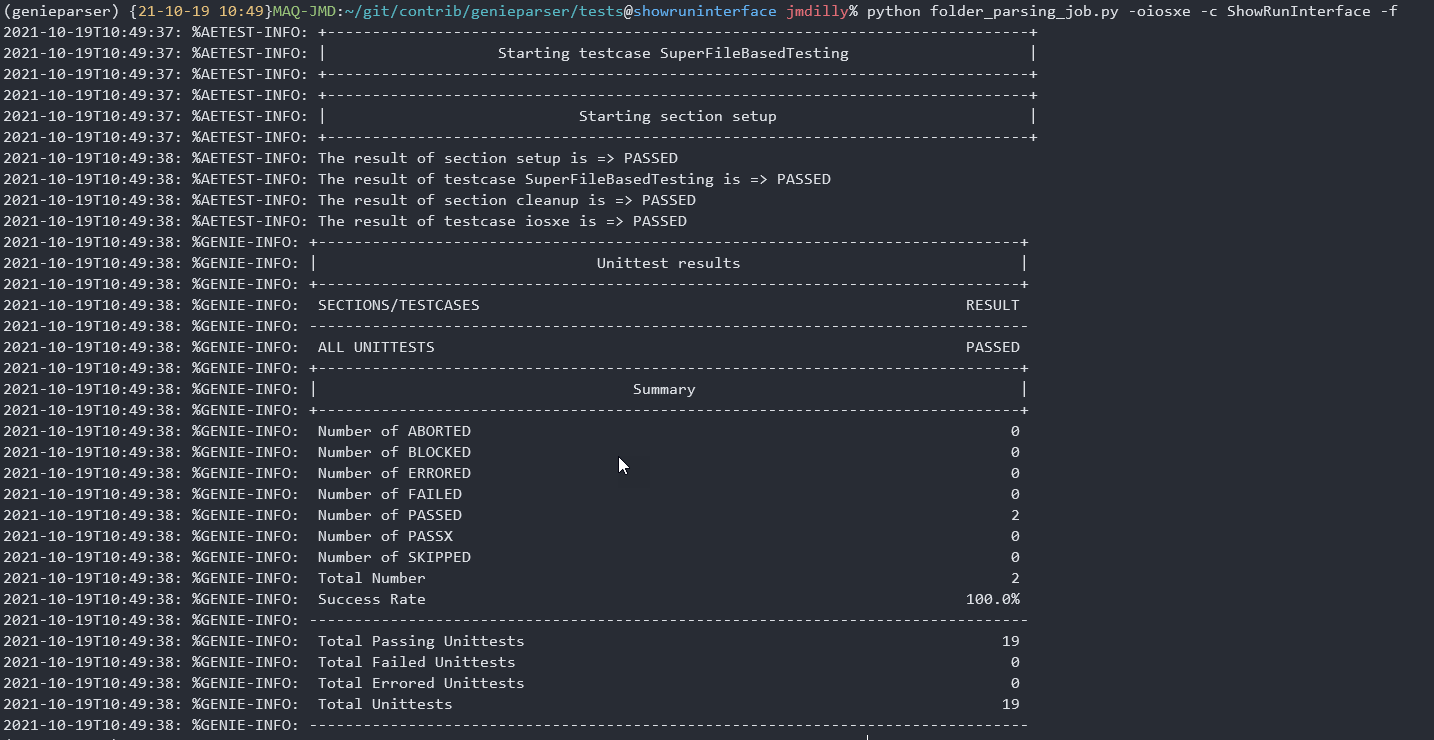Click the 'jmdilly' username in the prompt

pos(817,11)
